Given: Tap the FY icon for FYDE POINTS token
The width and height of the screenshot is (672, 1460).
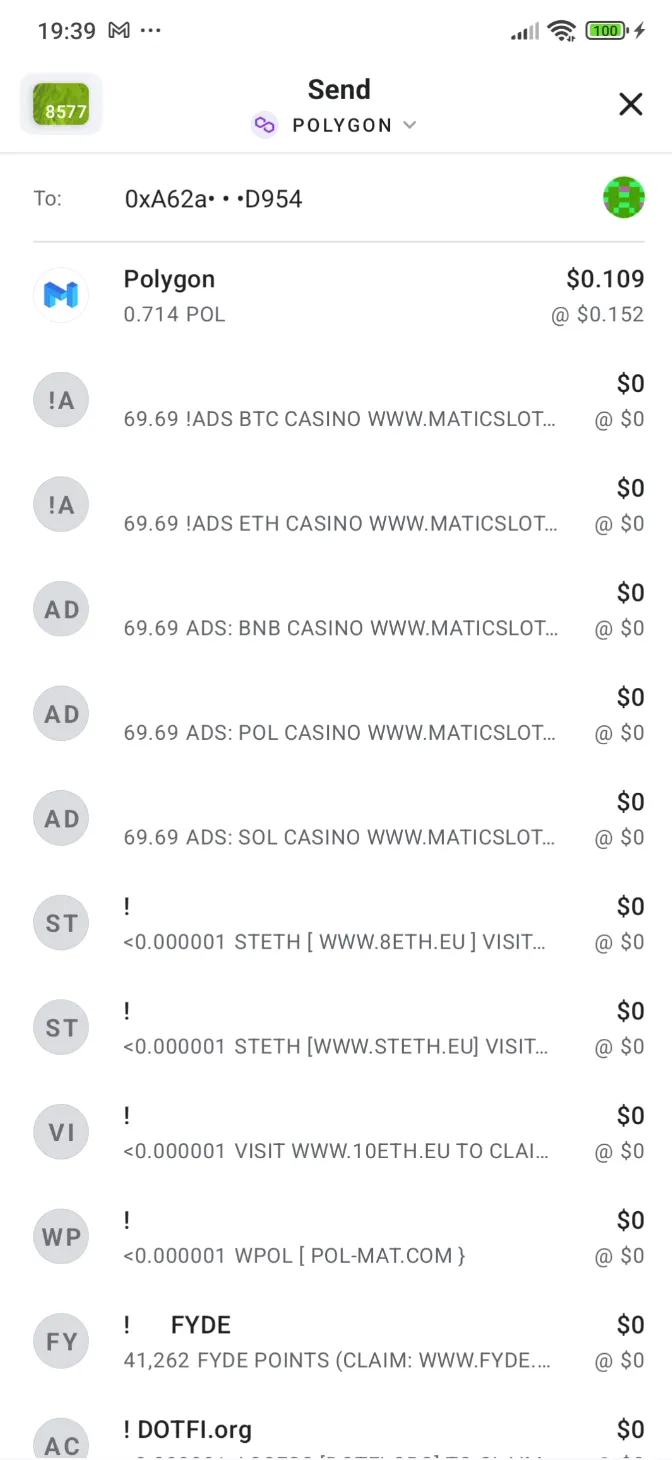Looking at the screenshot, I should coord(61,1341).
